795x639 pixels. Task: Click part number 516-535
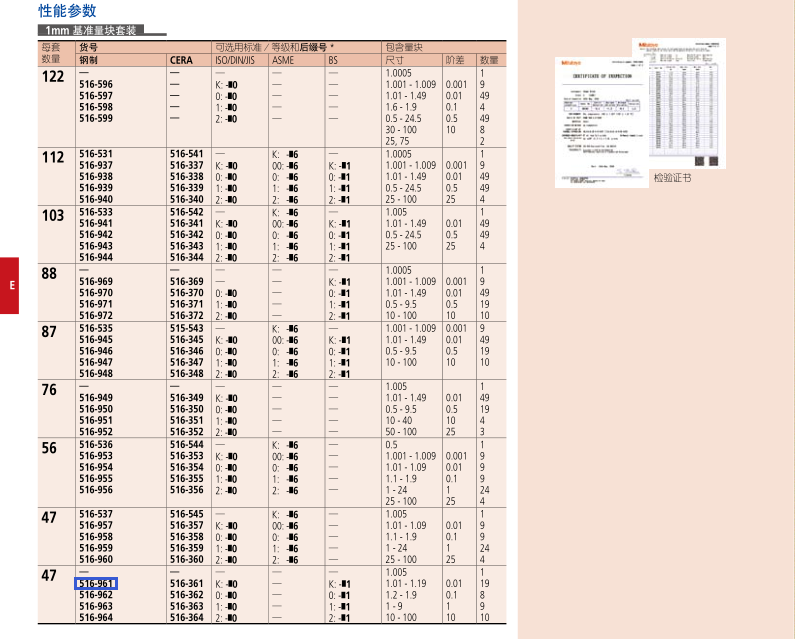click(x=96, y=328)
